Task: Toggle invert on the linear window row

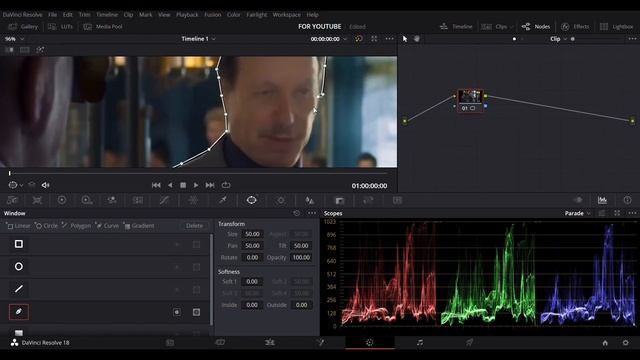Action: (x=177, y=244)
